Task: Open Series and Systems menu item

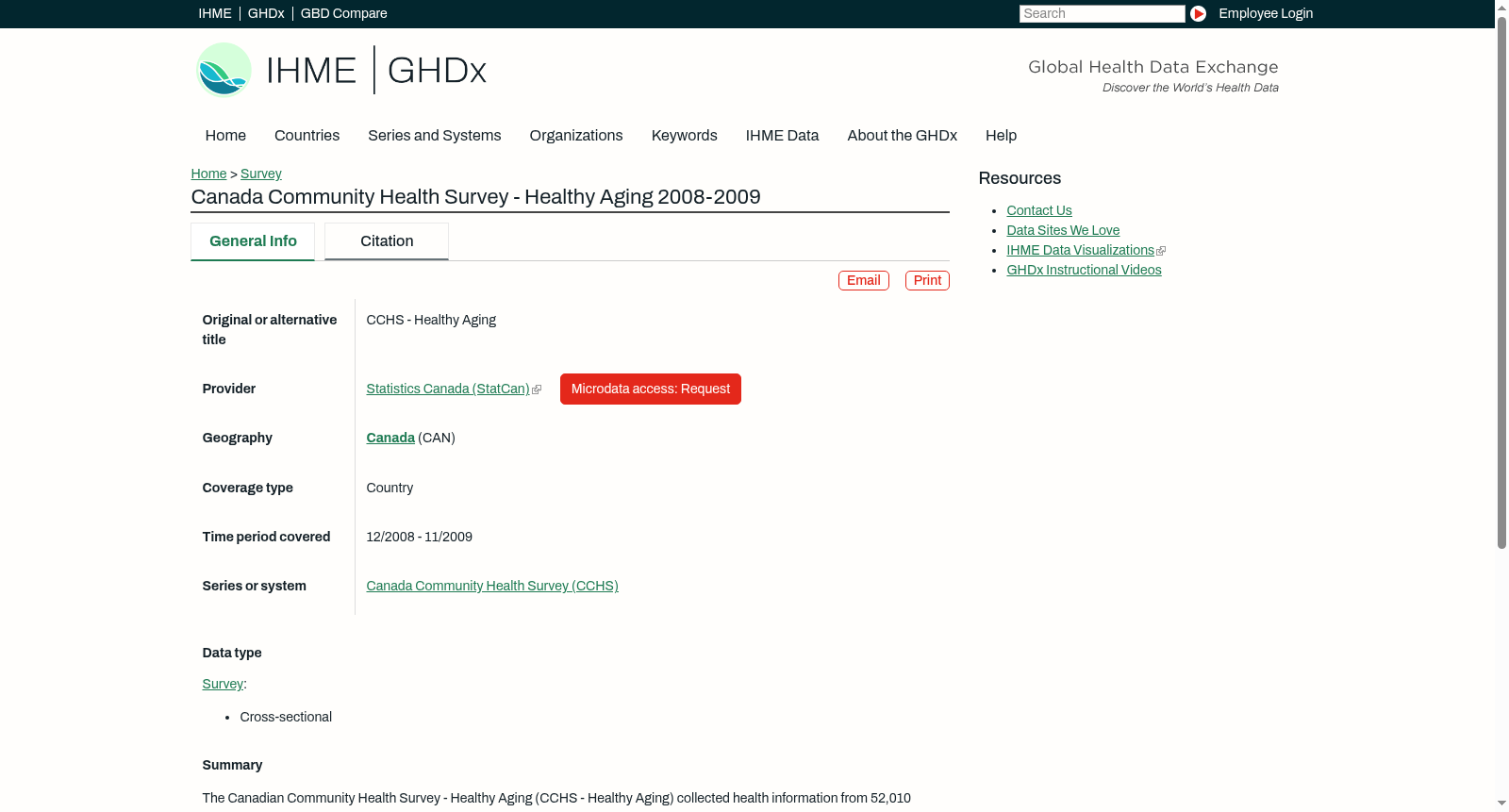Action: [x=435, y=136]
